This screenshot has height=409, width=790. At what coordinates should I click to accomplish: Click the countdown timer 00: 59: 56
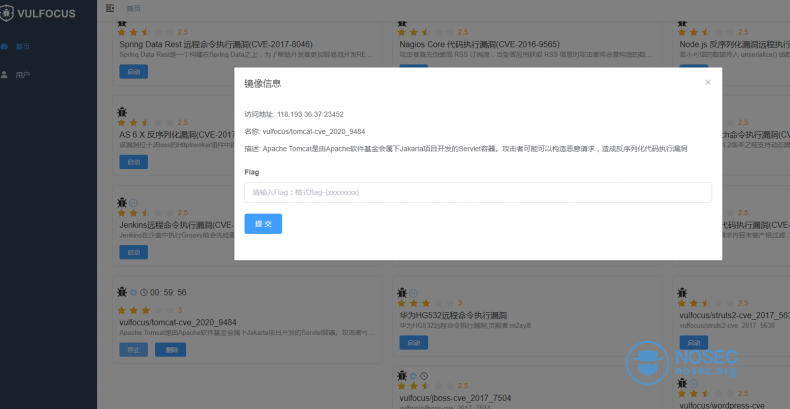point(168,292)
